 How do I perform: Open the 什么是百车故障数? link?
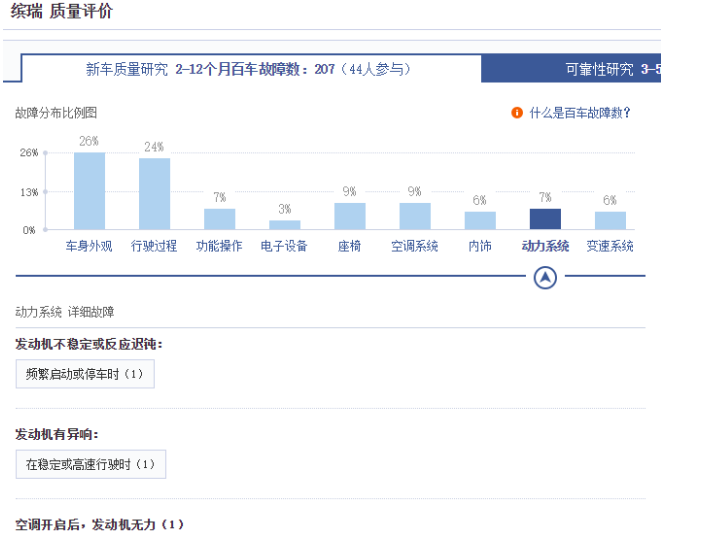click(x=580, y=113)
